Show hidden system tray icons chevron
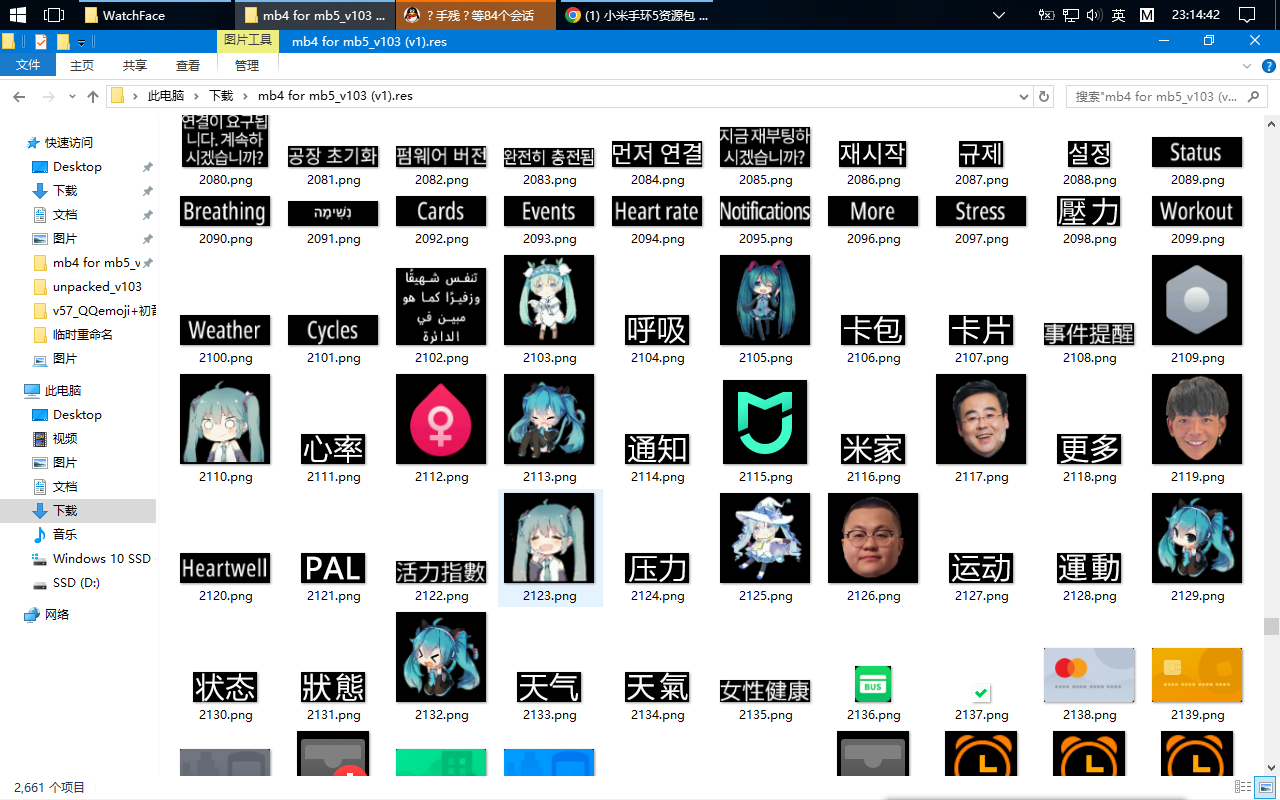The image size is (1280, 800). [998, 15]
